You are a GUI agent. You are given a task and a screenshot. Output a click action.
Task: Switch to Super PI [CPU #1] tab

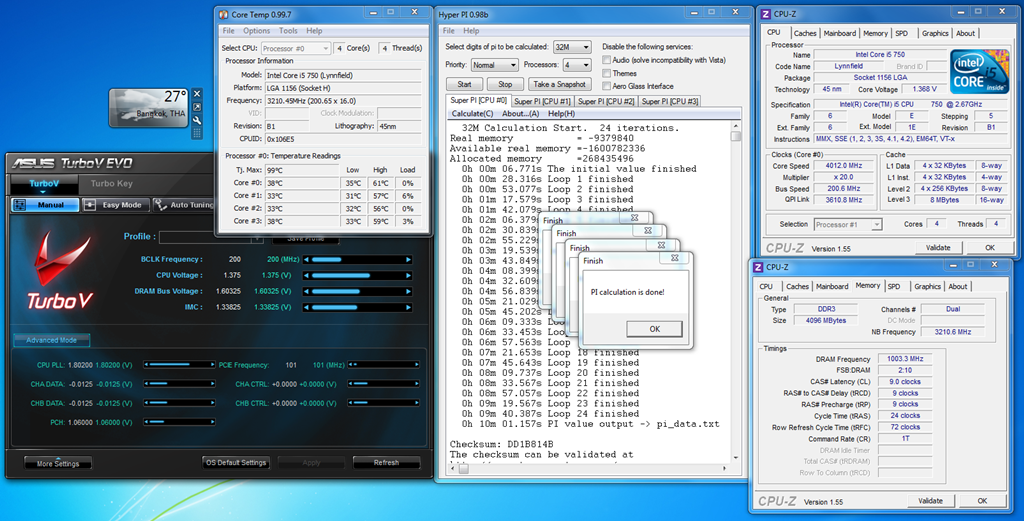pos(543,101)
